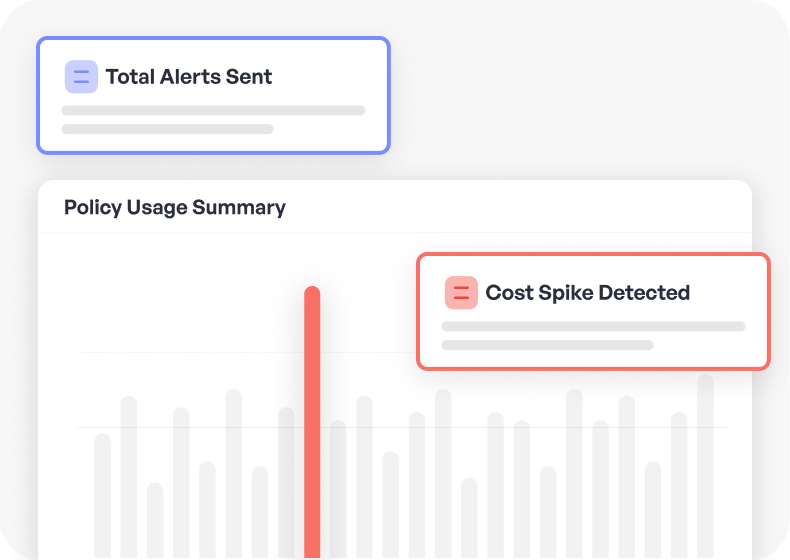Click the fourth gray bar from the left
Viewport: 790px width, 560px height.
tap(181, 482)
